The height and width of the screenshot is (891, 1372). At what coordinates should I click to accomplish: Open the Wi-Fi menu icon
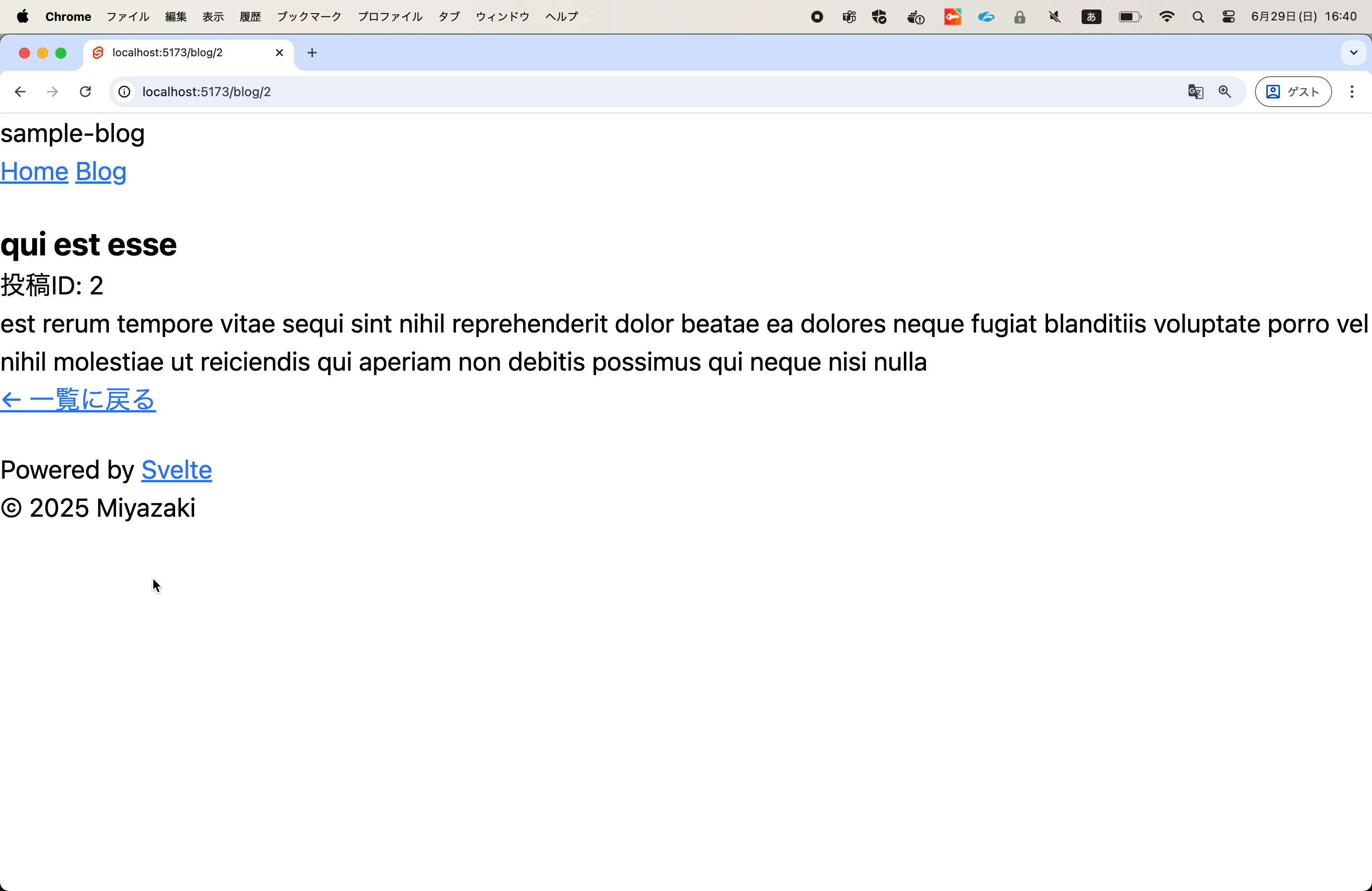(x=1166, y=17)
